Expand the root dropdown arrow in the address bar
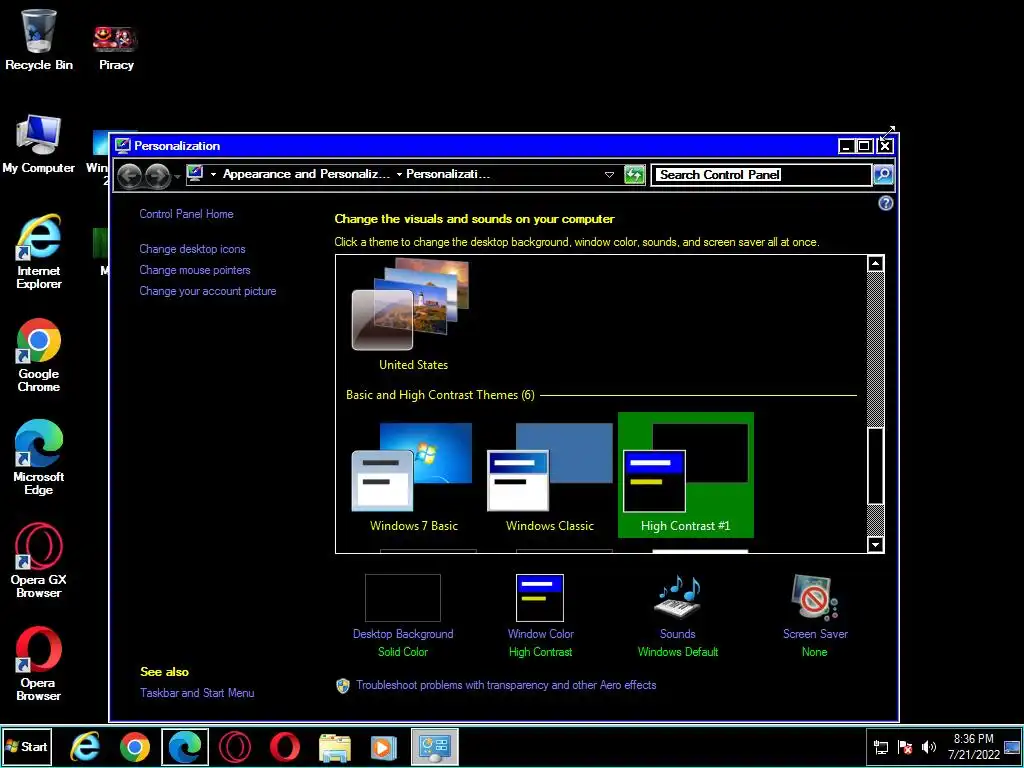Viewport: 1024px width, 768px height. (213, 174)
